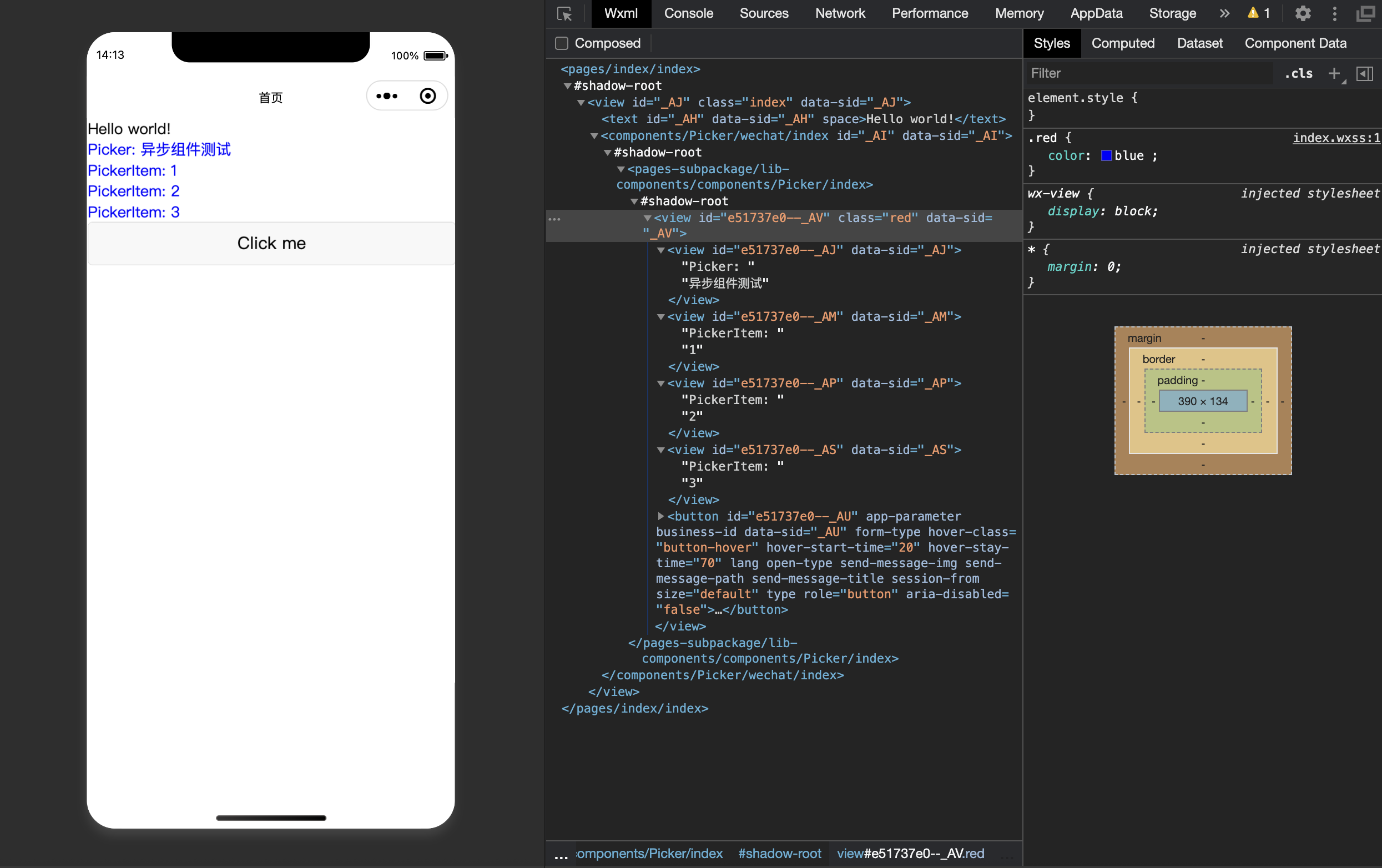Collapse the view class="index" node
Image resolution: width=1382 pixels, height=868 pixels.
[x=581, y=103]
